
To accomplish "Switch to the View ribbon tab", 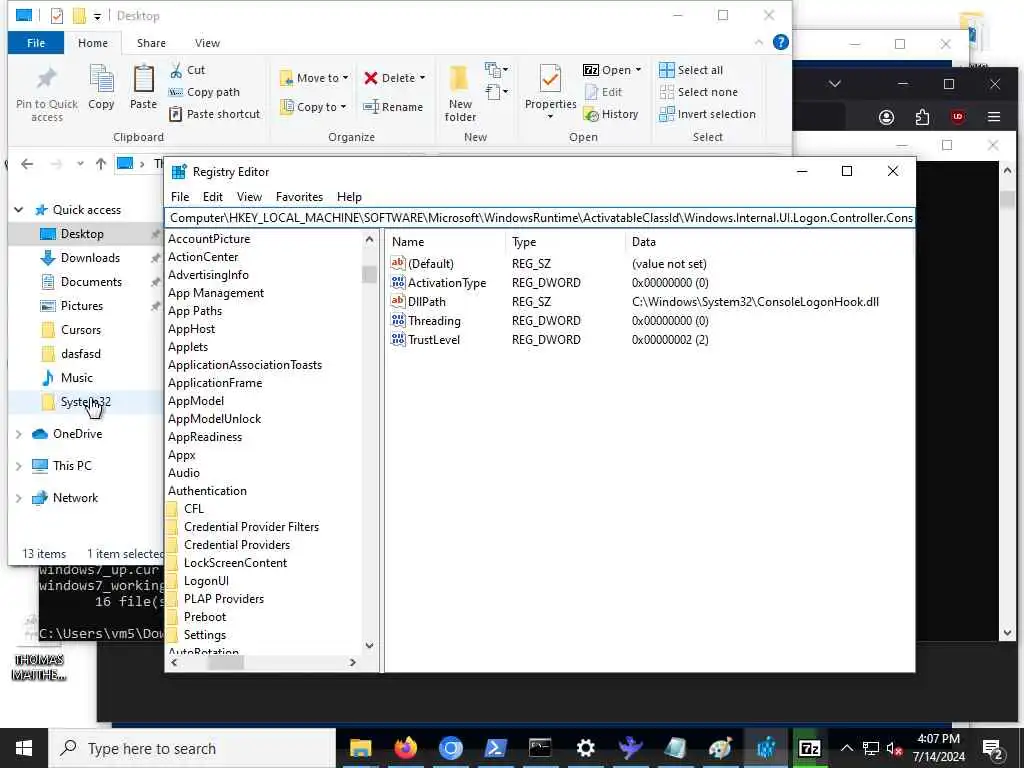I will click(x=207, y=43).
